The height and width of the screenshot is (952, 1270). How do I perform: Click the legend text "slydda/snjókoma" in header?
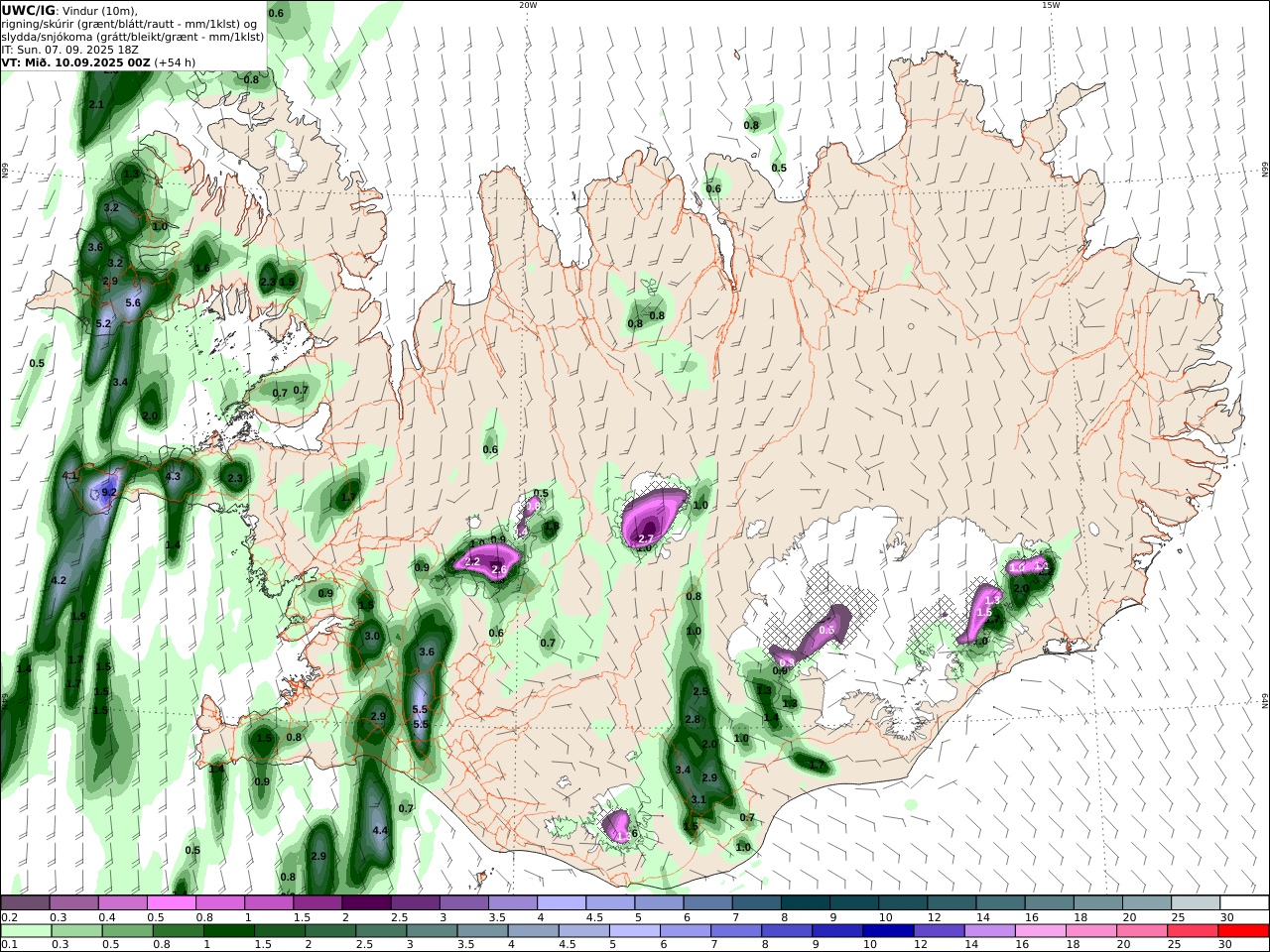(47, 37)
